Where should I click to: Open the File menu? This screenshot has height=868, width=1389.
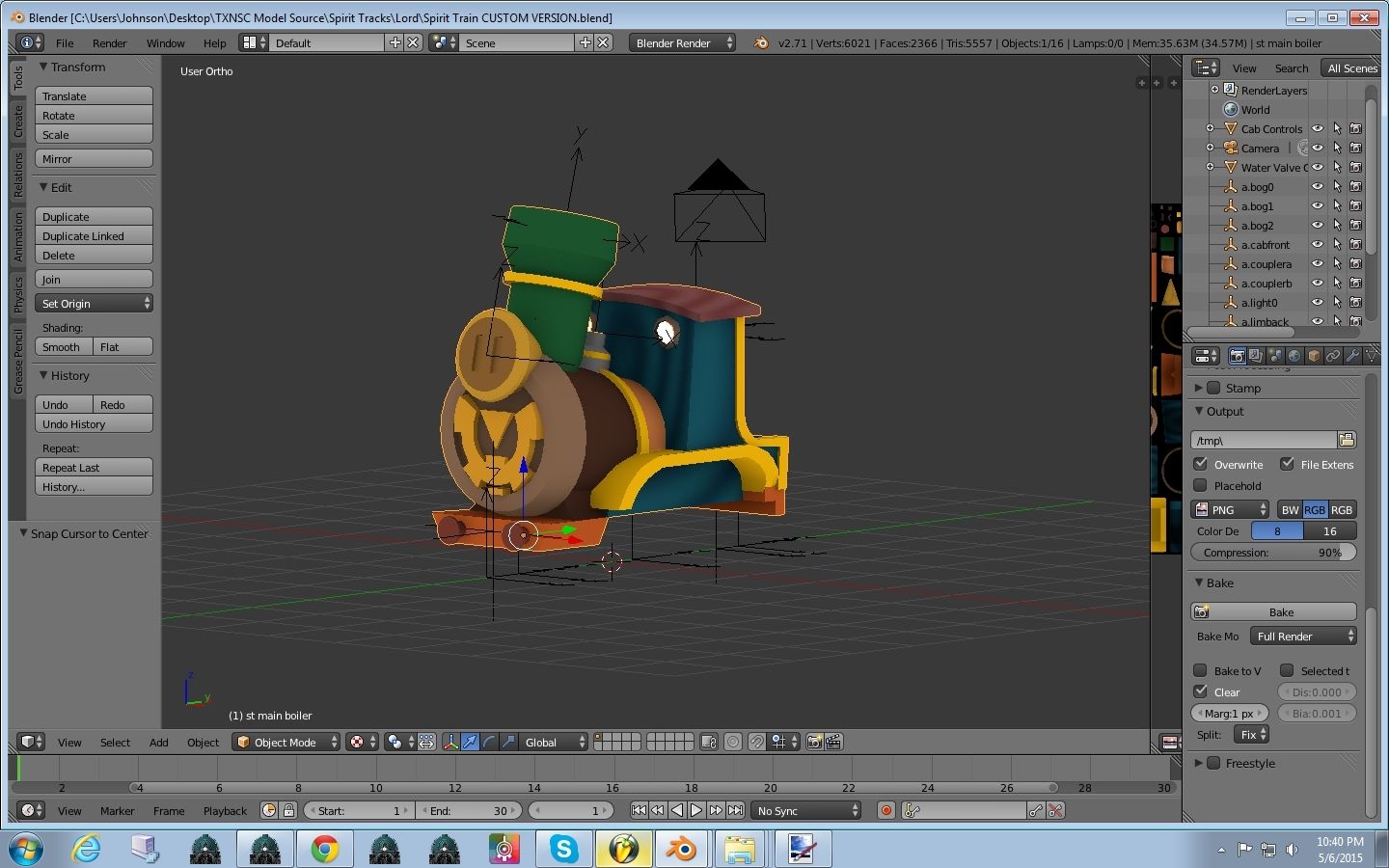pyautogui.click(x=65, y=42)
